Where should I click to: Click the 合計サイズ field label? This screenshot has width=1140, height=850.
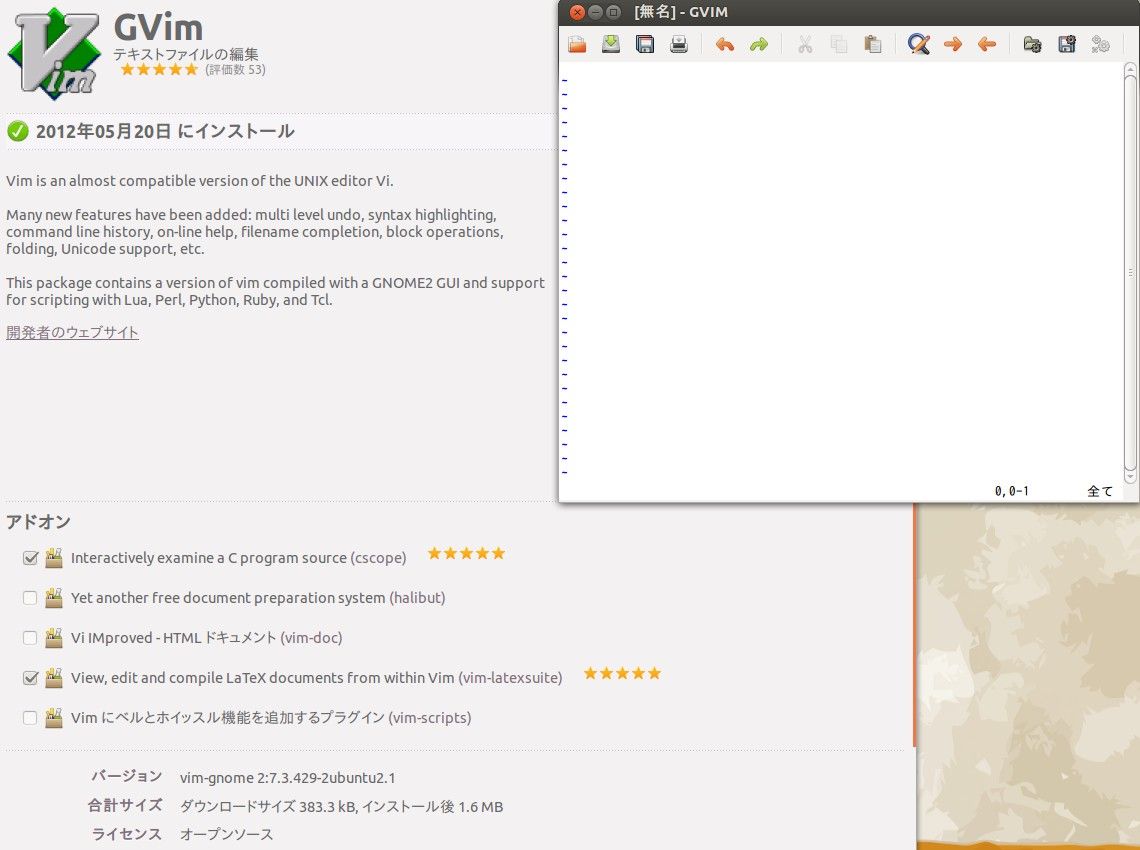click(125, 805)
